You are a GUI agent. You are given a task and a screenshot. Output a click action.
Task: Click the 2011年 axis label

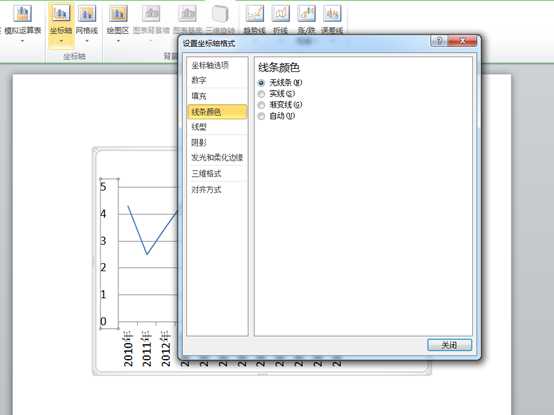pos(147,349)
